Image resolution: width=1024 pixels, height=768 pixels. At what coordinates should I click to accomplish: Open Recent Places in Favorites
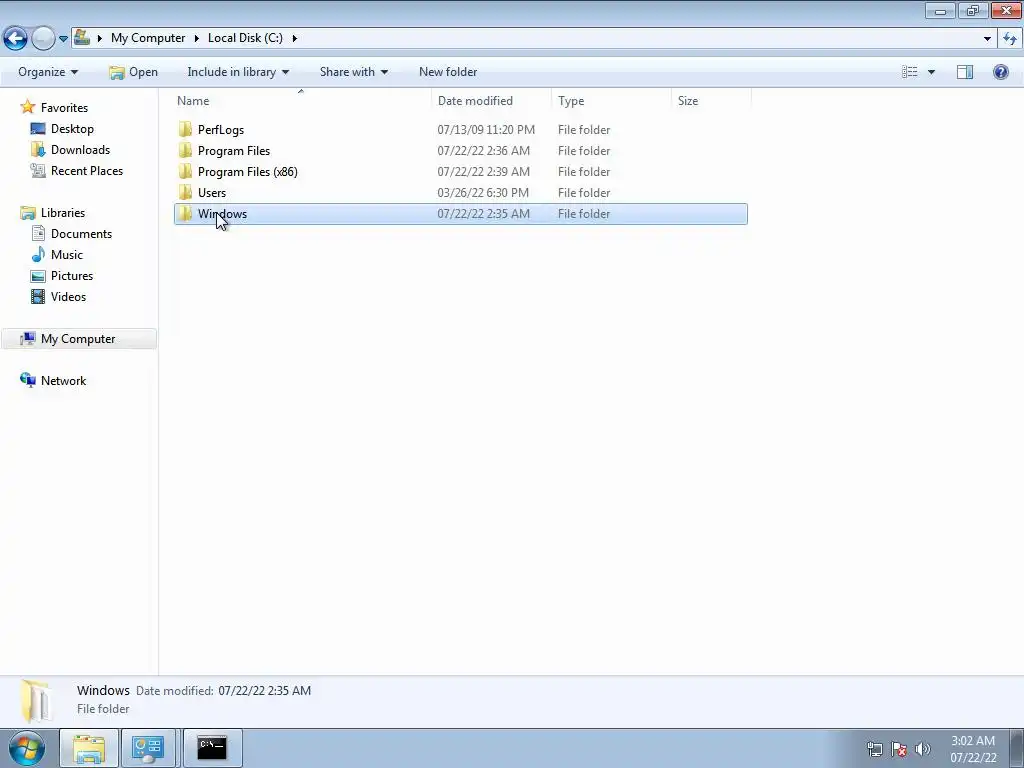pos(87,170)
